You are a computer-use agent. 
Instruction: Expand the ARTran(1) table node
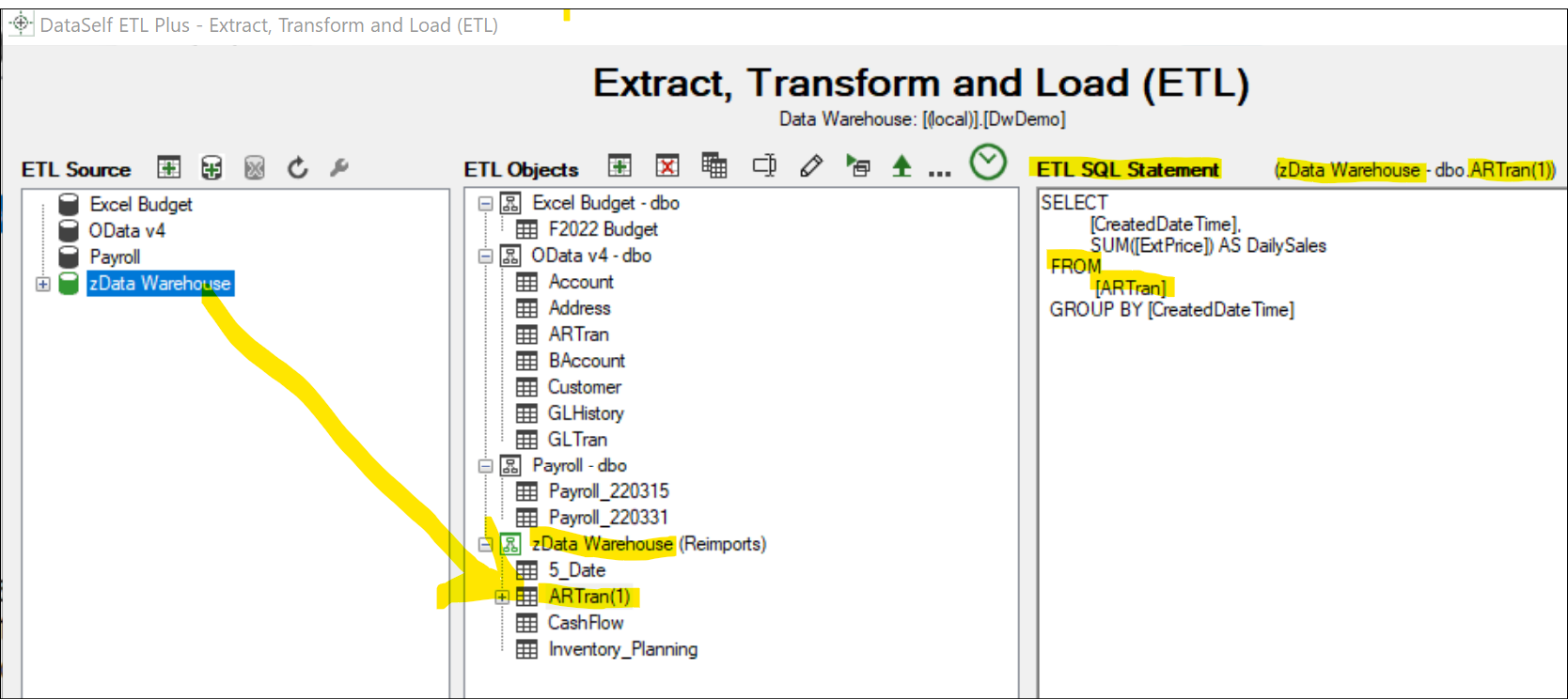pos(502,597)
